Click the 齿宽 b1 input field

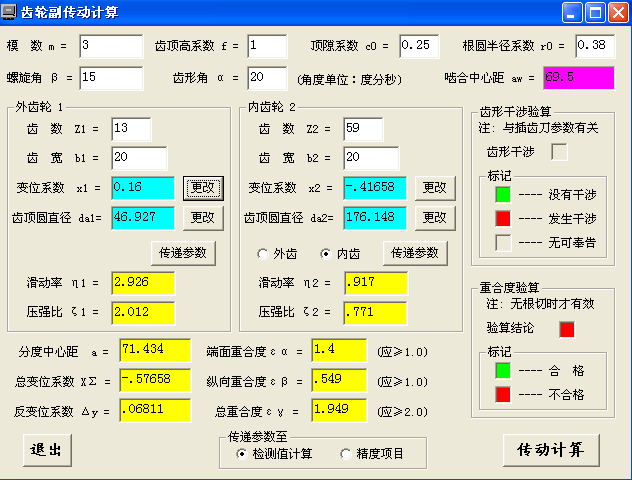coord(139,158)
